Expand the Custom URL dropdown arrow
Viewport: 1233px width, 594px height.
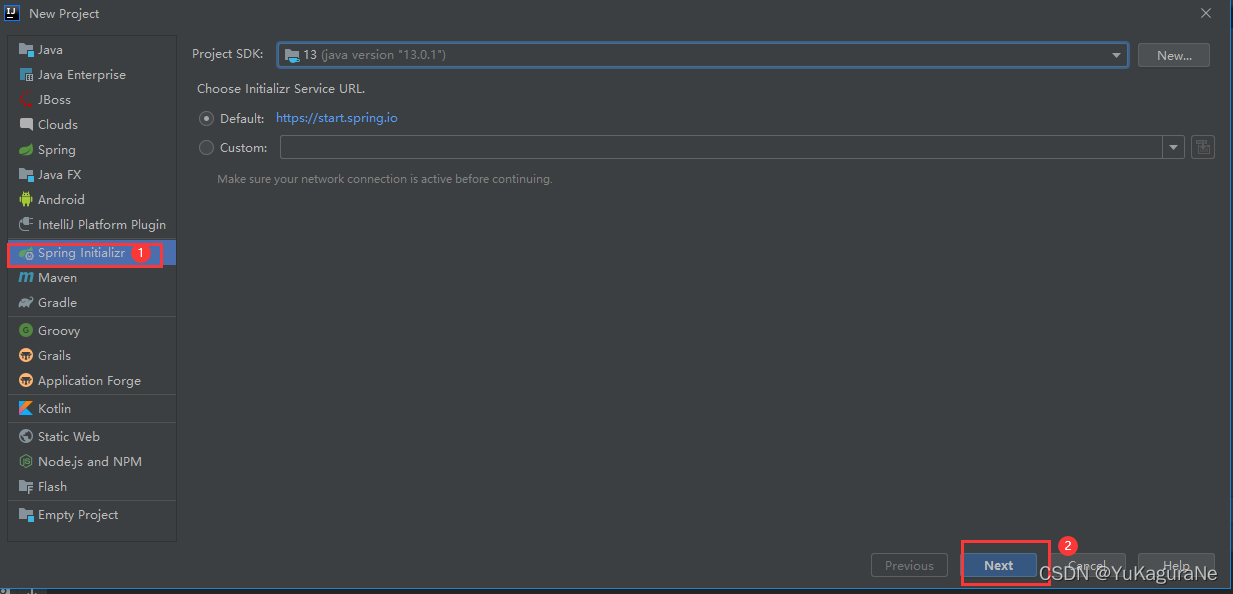tap(1173, 148)
